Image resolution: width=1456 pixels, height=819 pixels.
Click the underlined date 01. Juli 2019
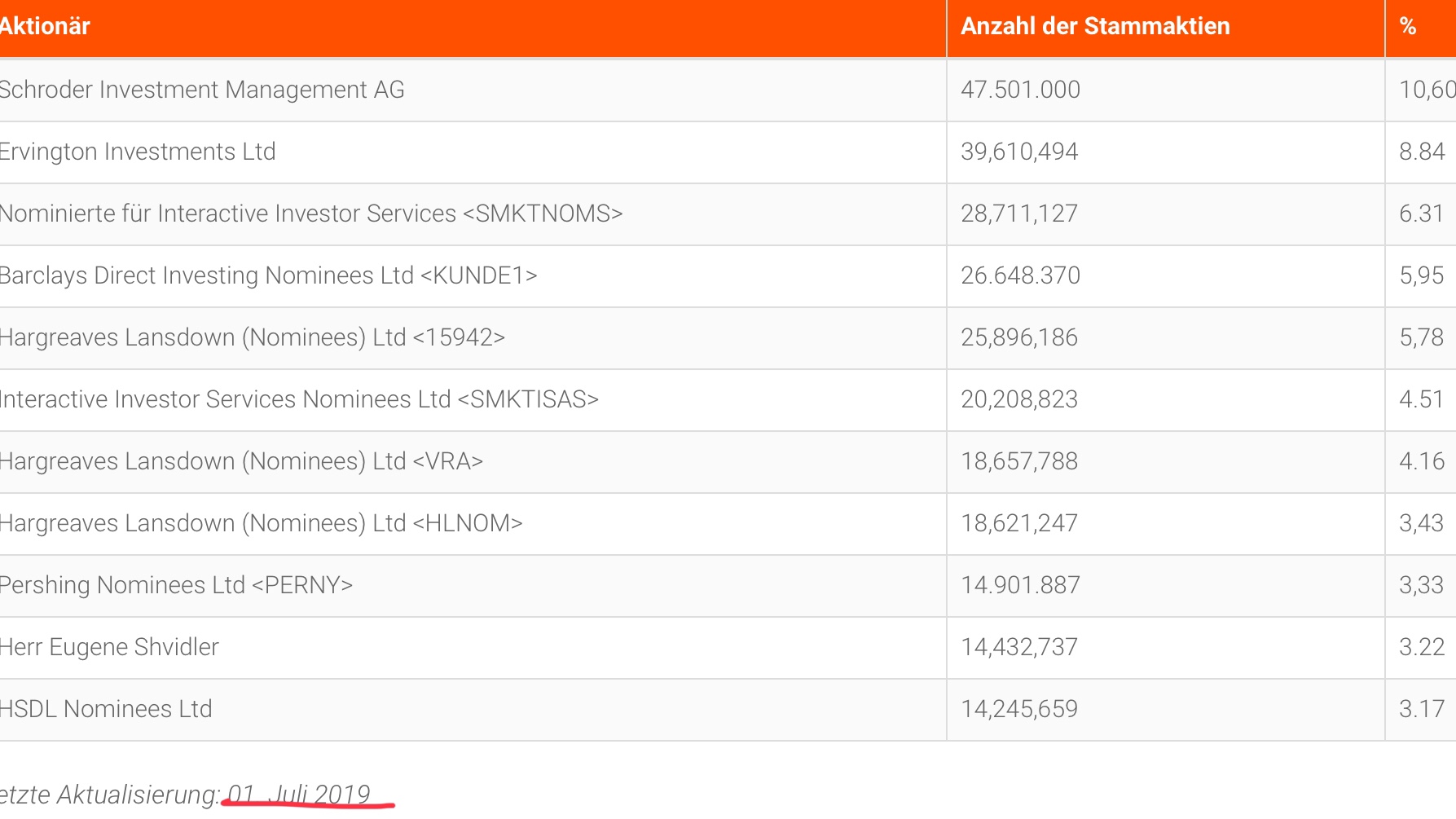(x=299, y=794)
